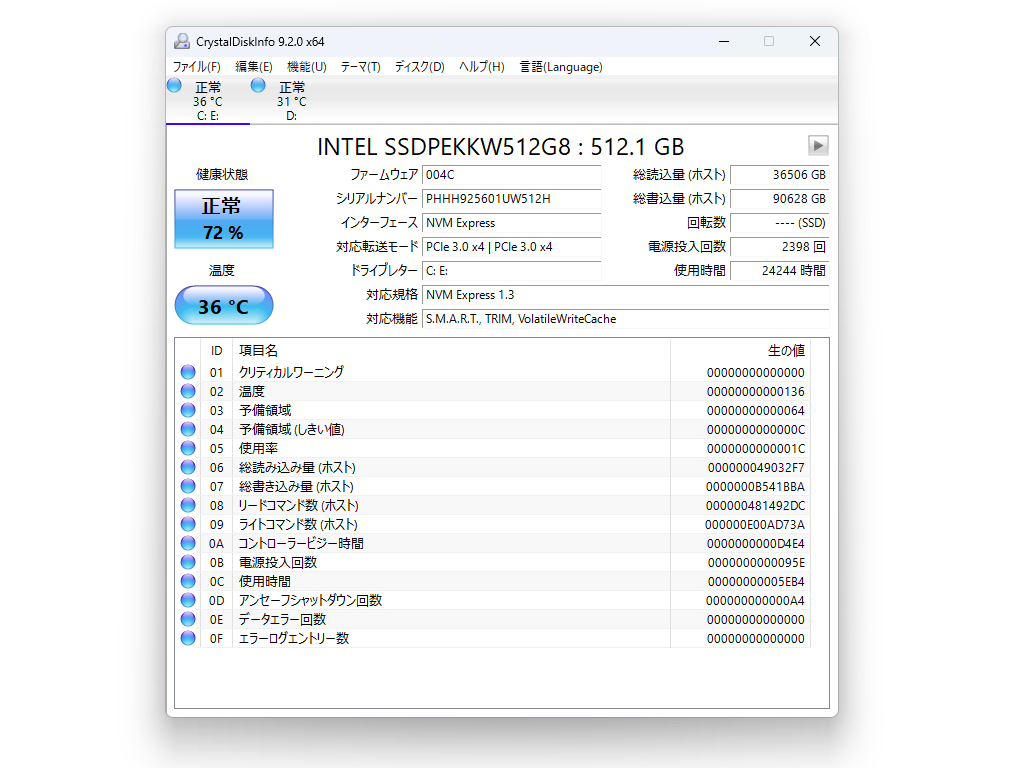
Task: Click the 36 °C temperature button
Action: click(x=224, y=305)
